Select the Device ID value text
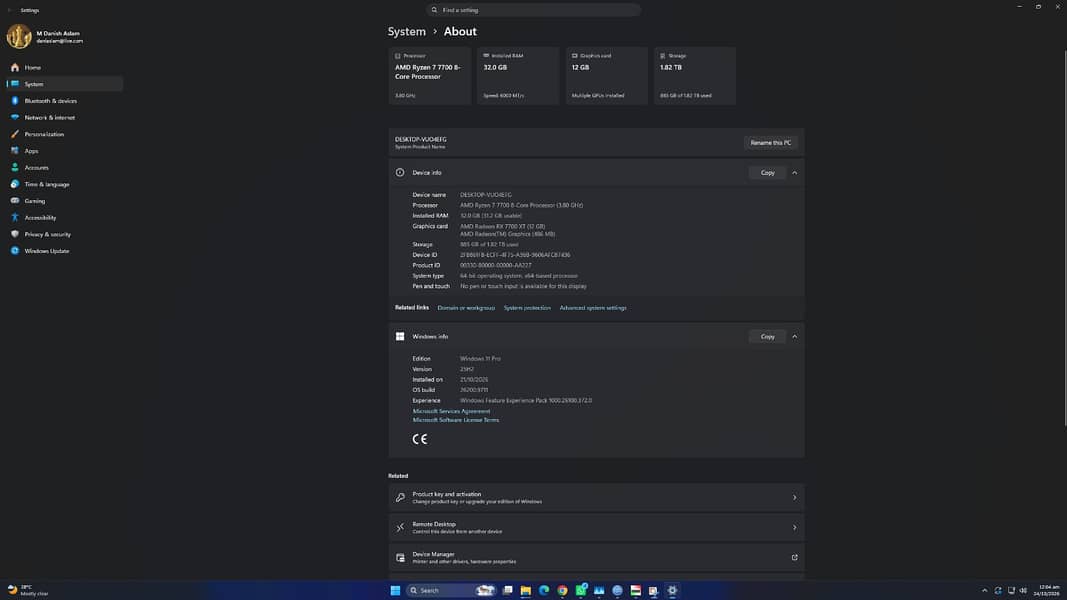This screenshot has width=1067, height=600. [515, 255]
